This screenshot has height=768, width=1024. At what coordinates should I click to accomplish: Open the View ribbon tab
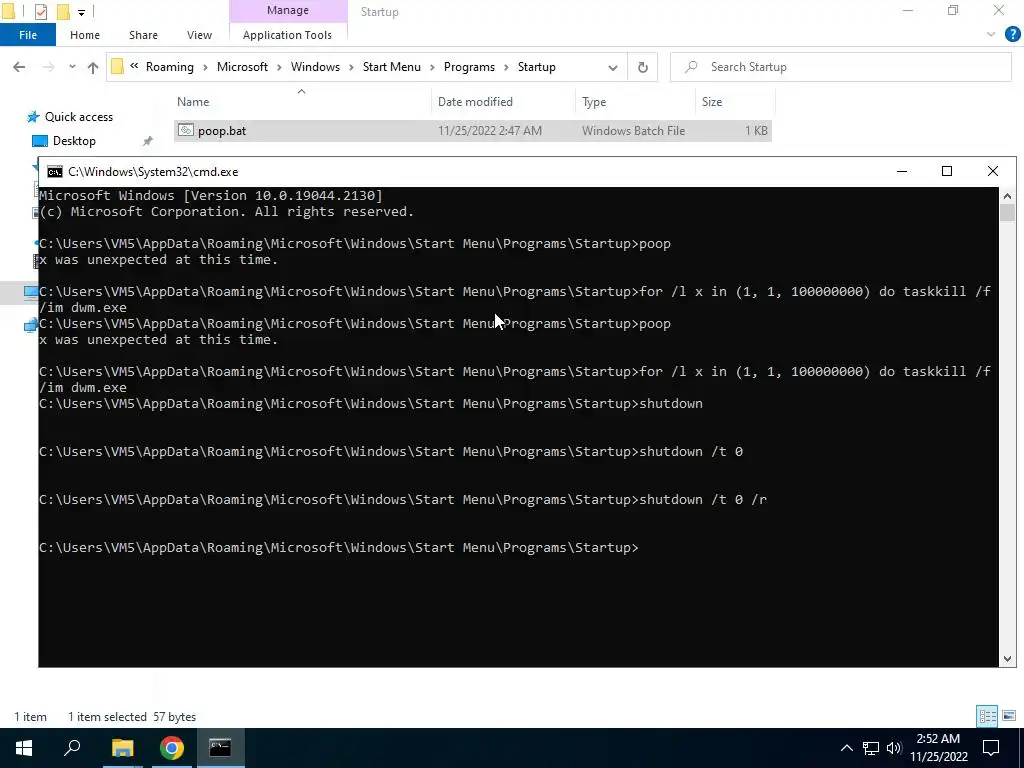click(199, 35)
